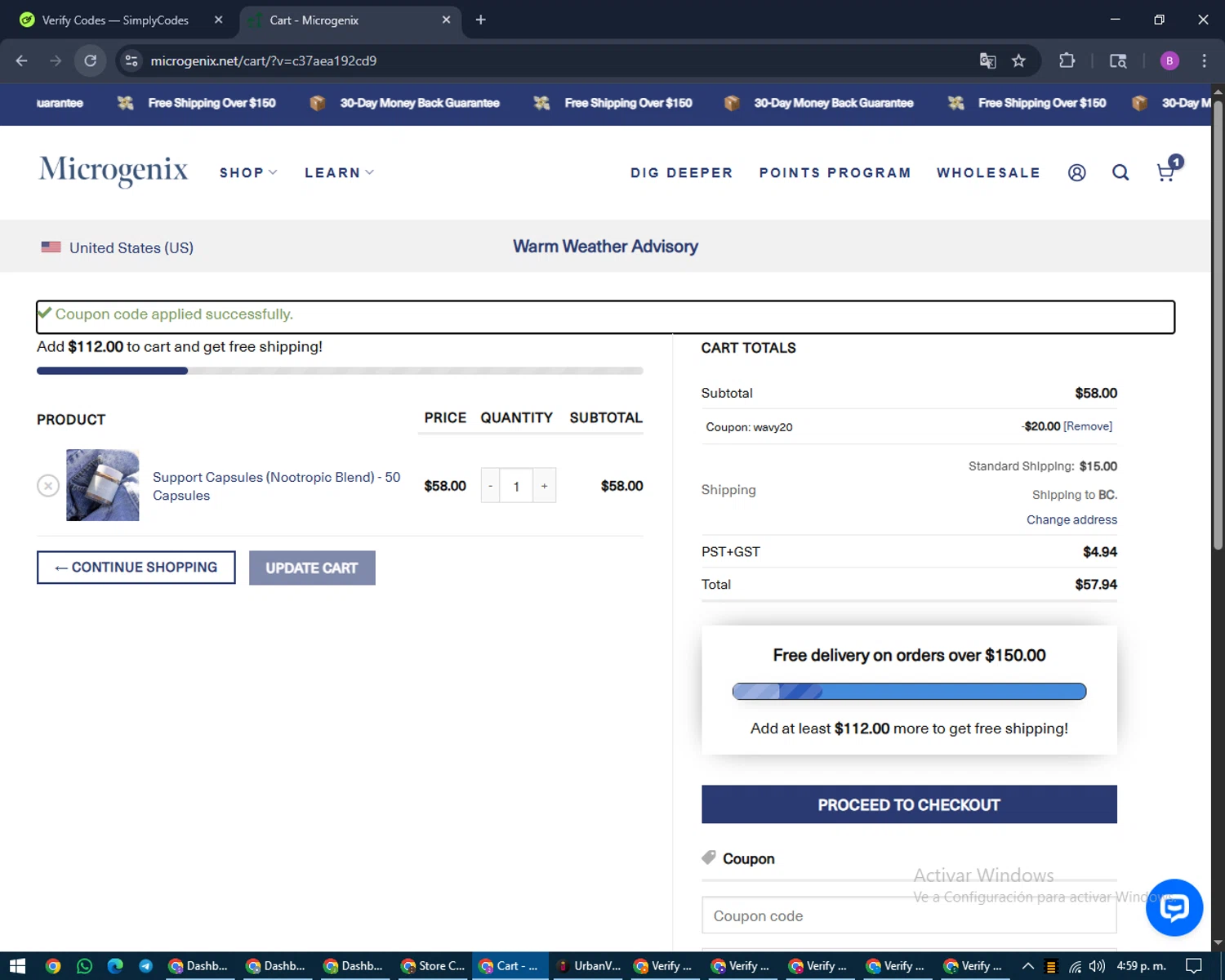Open the Windows notification center
Viewport: 1225px width, 980px height.
tap(1193, 966)
